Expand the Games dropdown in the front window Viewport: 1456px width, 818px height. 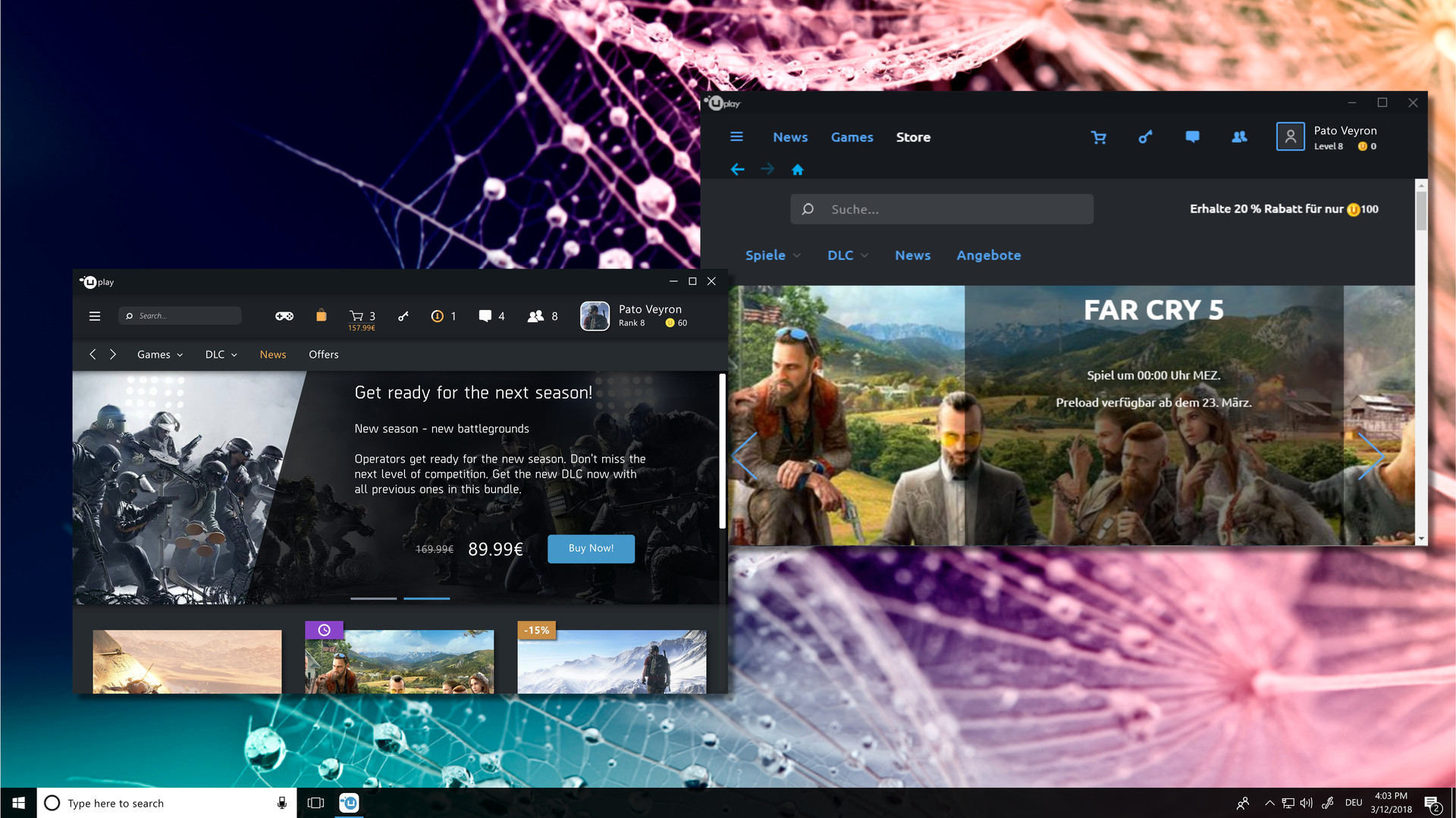pyautogui.click(x=159, y=354)
